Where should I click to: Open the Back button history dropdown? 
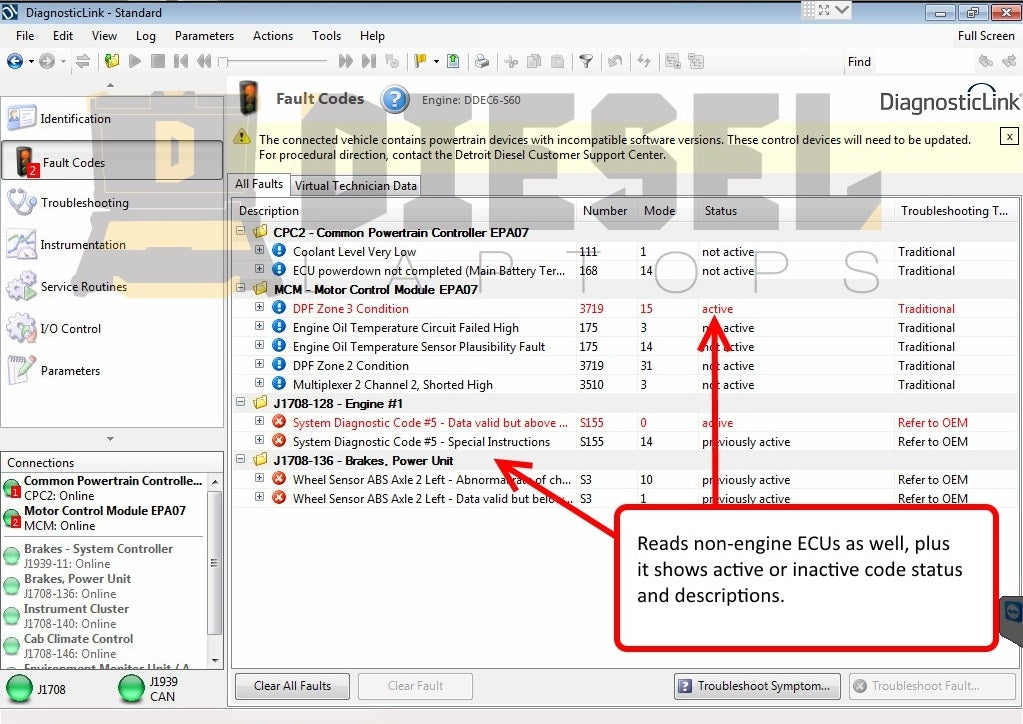click(31, 61)
